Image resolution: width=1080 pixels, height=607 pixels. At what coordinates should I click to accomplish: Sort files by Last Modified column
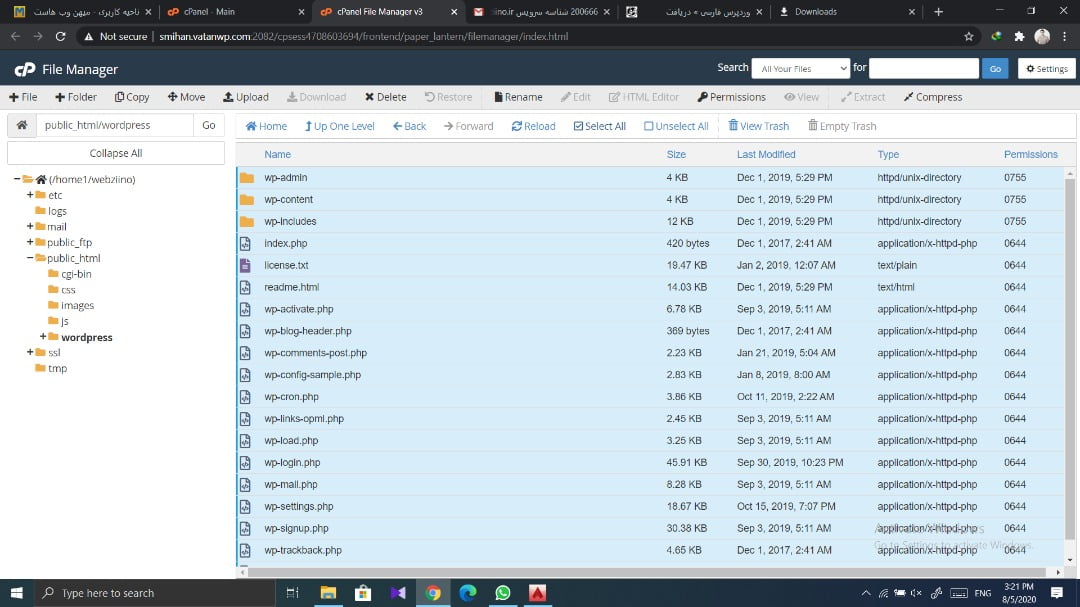click(766, 154)
